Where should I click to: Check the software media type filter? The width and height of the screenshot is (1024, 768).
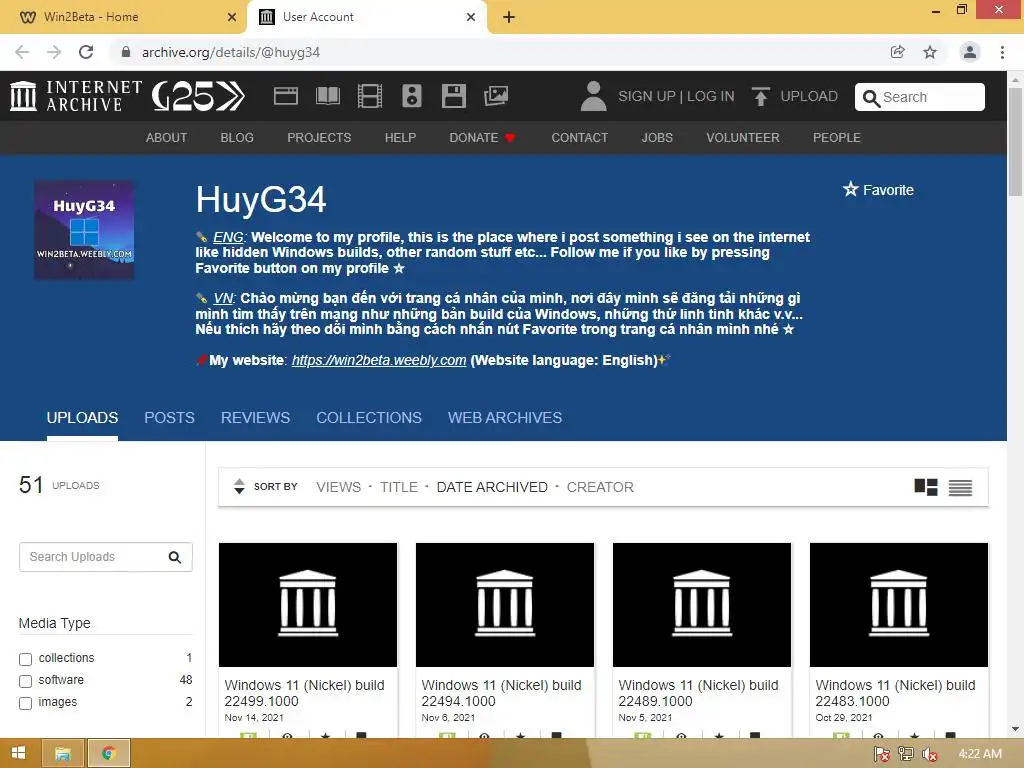coord(25,681)
